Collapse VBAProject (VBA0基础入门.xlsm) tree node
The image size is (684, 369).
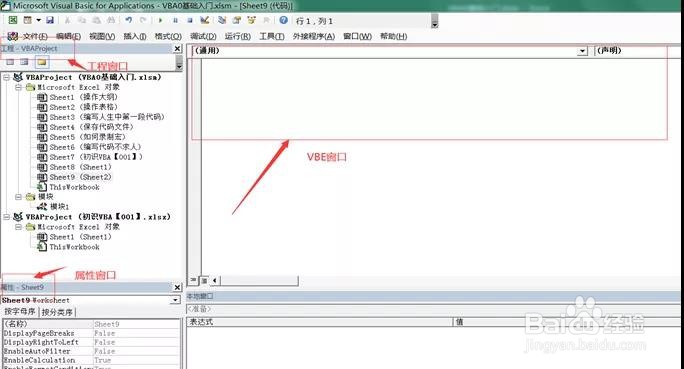pyautogui.click(x=7, y=77)
